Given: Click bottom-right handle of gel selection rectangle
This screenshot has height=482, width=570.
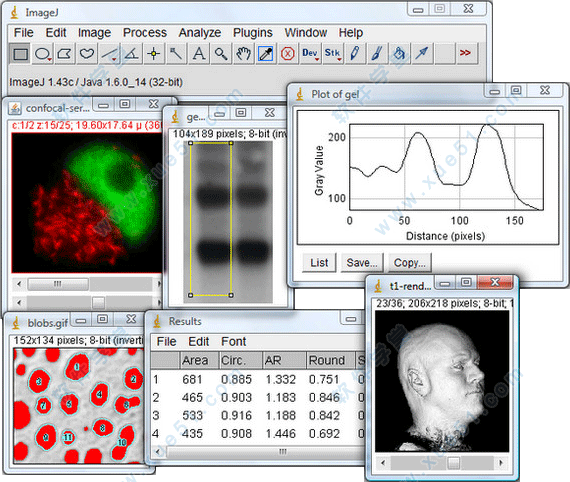Looking at the screenshot, I should [231, 295].
